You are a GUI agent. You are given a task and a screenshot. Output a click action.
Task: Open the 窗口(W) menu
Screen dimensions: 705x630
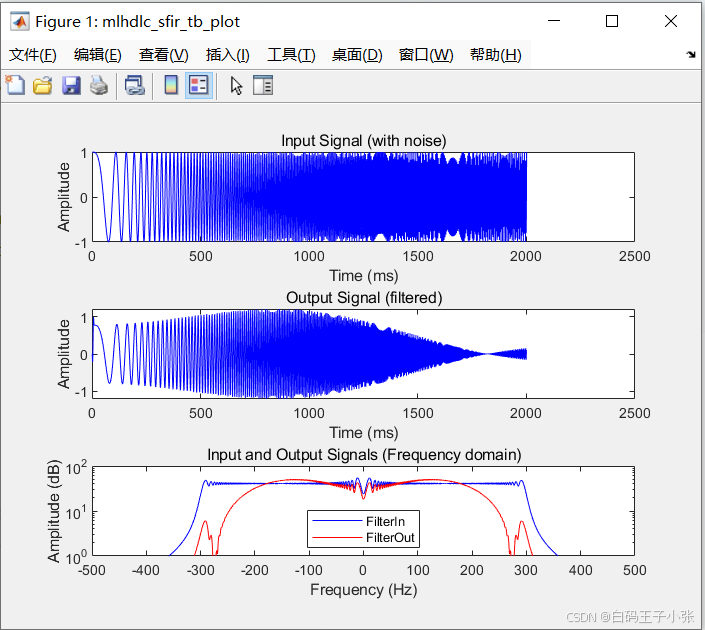[x=426, y=55]
